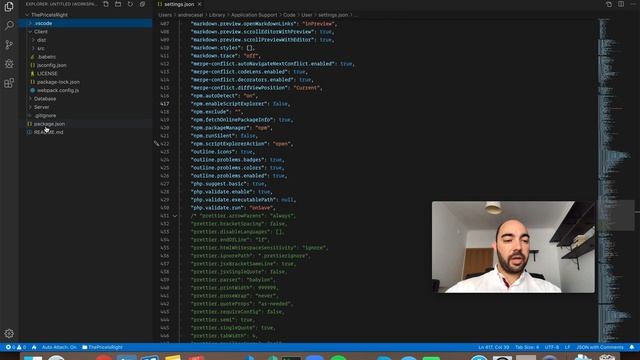Change Tab Size 4 indentation setting
Viewport: 640px width, 360px height.
click(527, 347)
